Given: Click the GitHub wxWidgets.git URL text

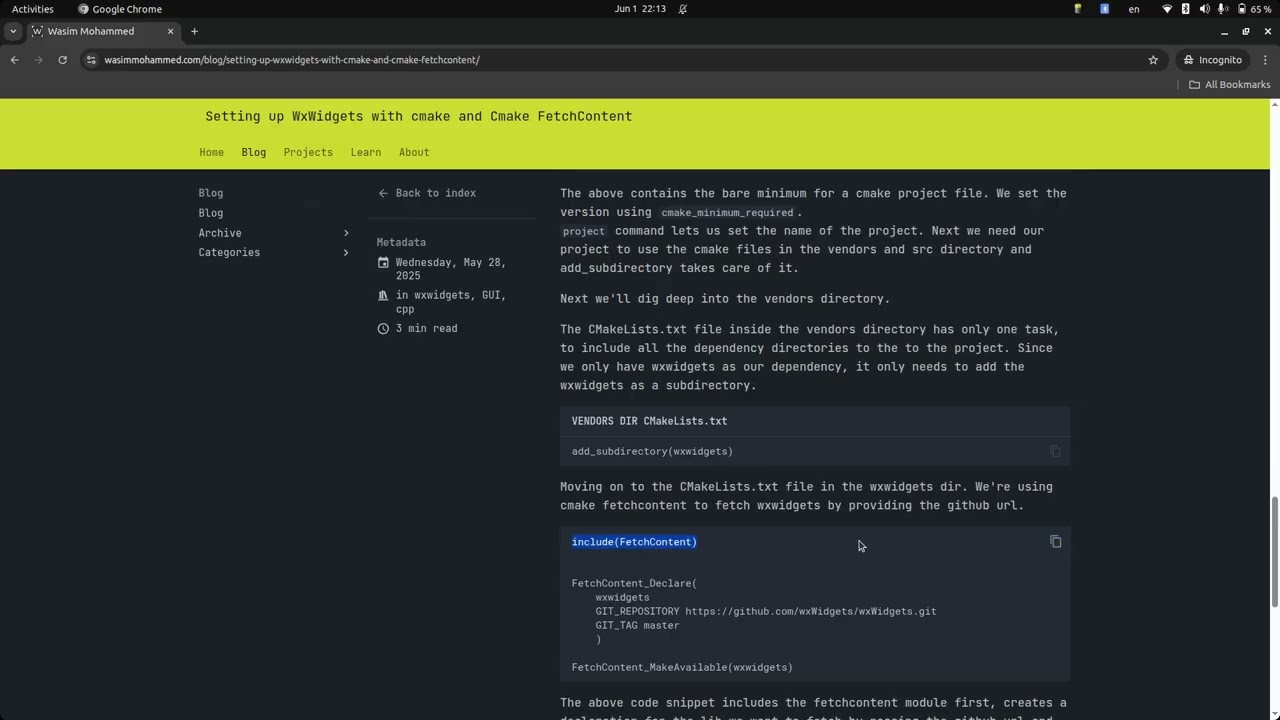Looking at the screenshot, I should [x=811, y=611].
